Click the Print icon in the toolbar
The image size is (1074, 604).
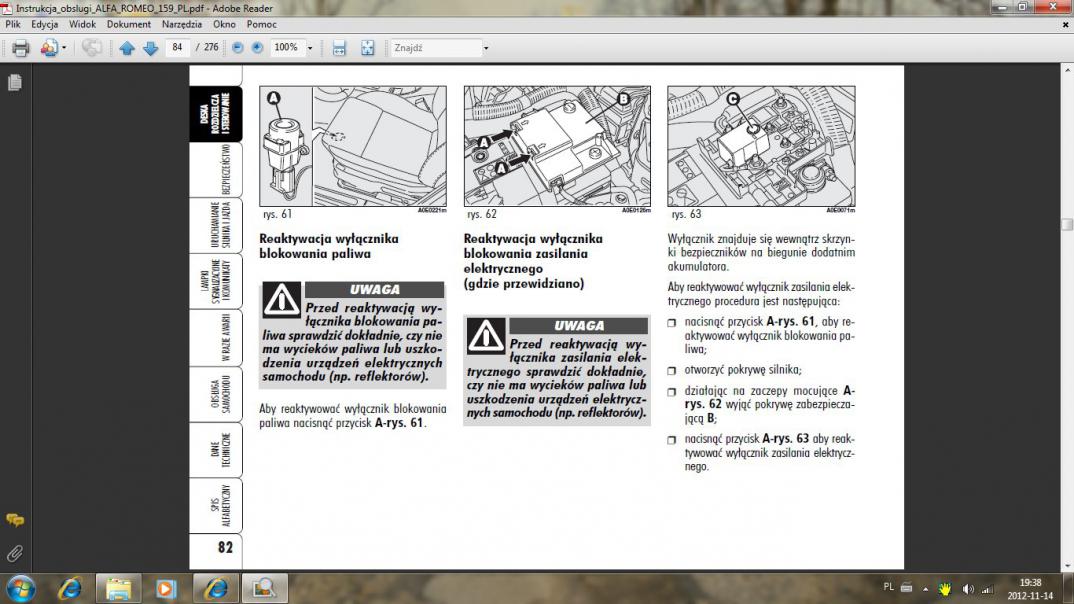21,48
